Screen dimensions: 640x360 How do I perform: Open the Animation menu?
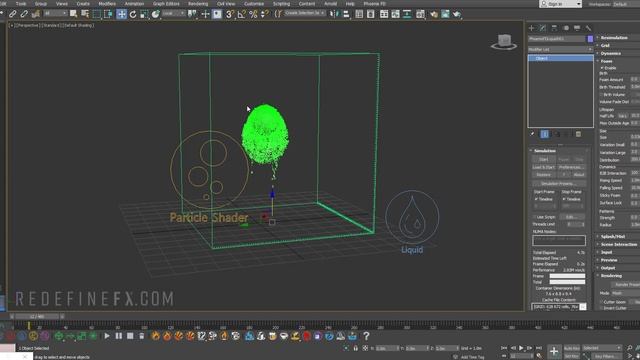point(134,4)
